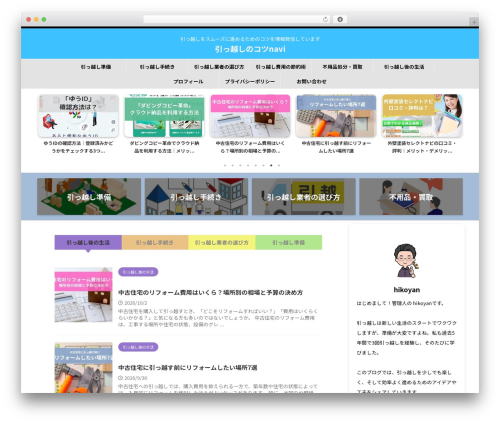Screen dimensions: 500x423
Task: Open the 「ゆうID」確認方法は？ carousel thumbnail
Action: (x=78, y=116)
